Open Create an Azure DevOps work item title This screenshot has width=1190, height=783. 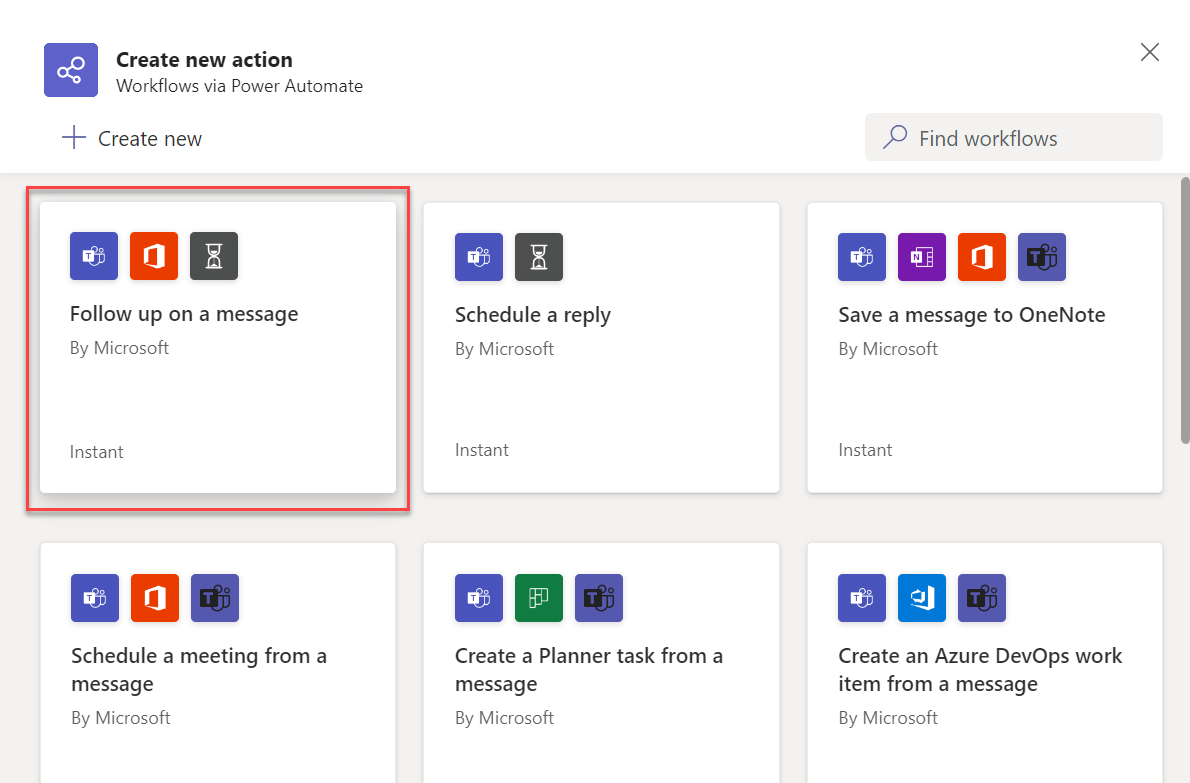pos(980,670)
